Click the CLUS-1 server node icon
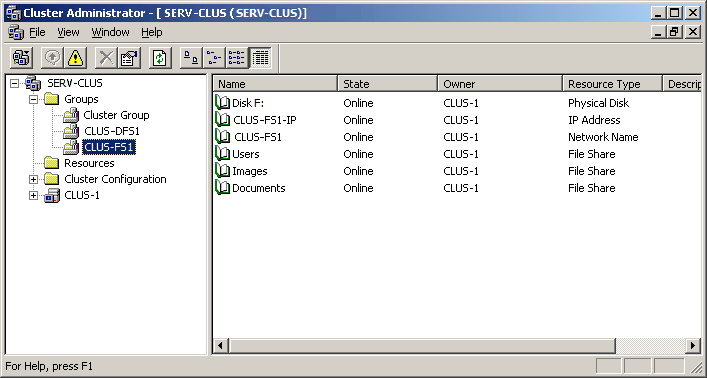Viewport: 707px width, 378px height. [x=52, y=196]
